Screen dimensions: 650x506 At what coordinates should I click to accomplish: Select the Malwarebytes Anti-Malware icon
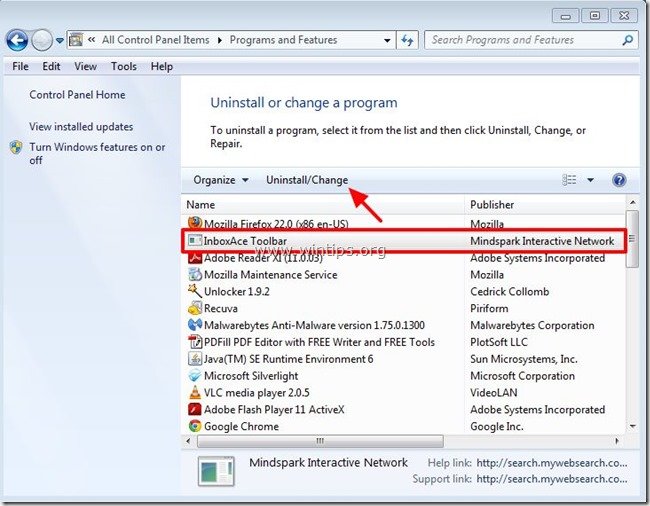pyautogui.click(x=195, y=325)
